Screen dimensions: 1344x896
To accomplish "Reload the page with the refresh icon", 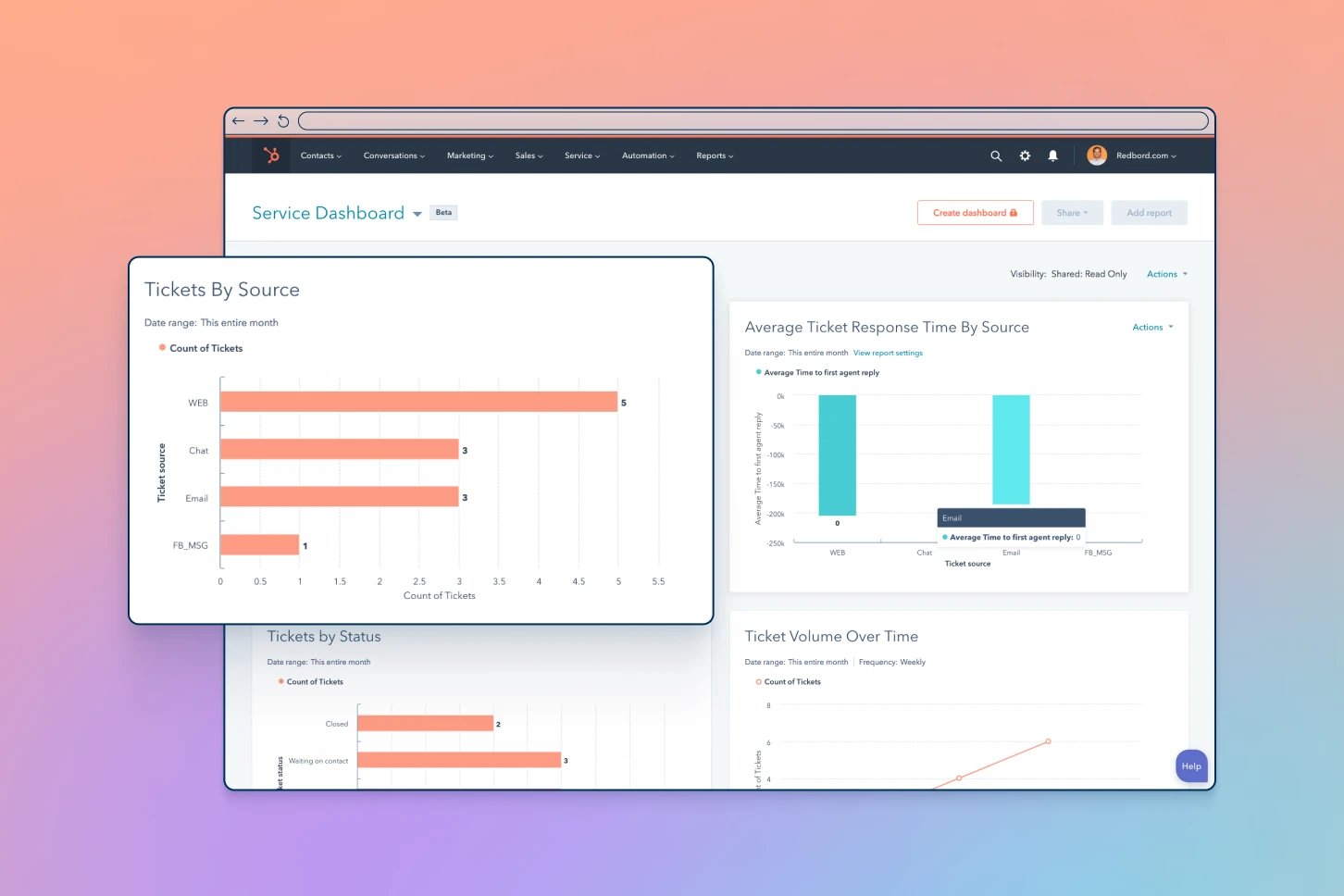I will (283, 121).
